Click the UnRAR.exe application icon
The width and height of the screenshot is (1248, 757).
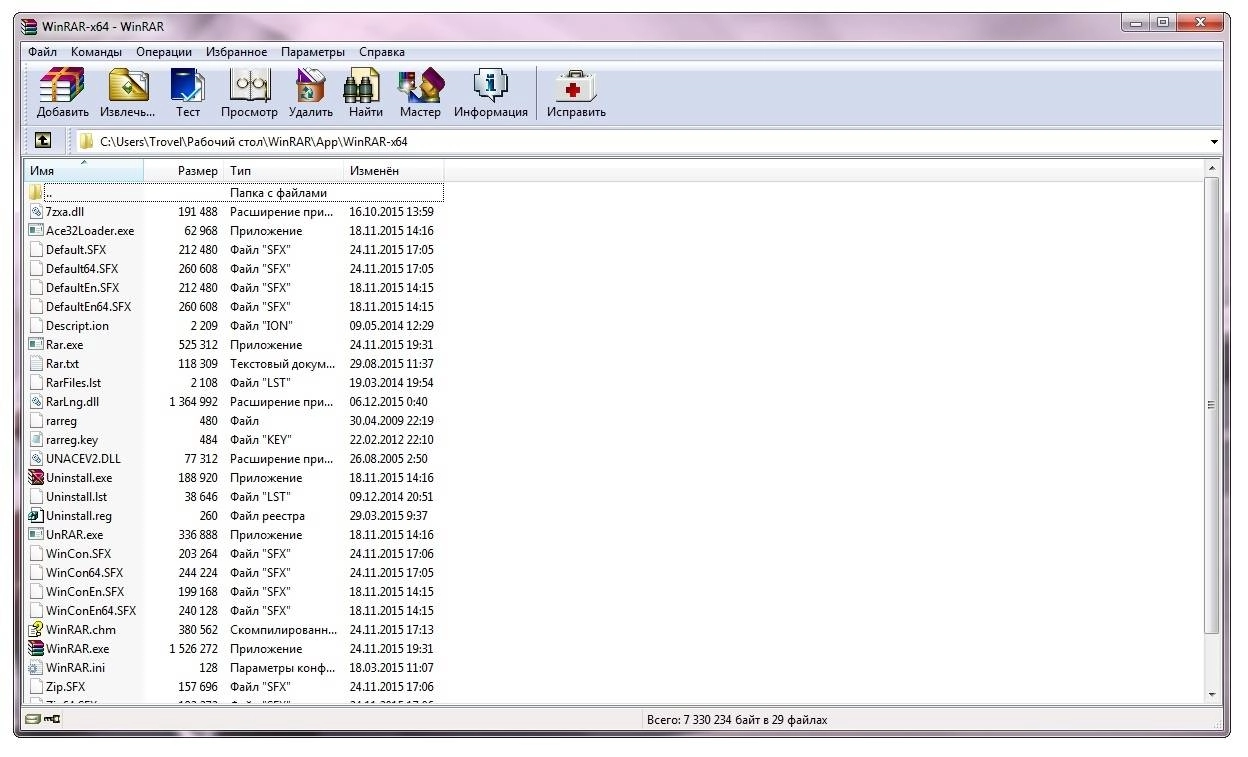click(x=37, y=535)
